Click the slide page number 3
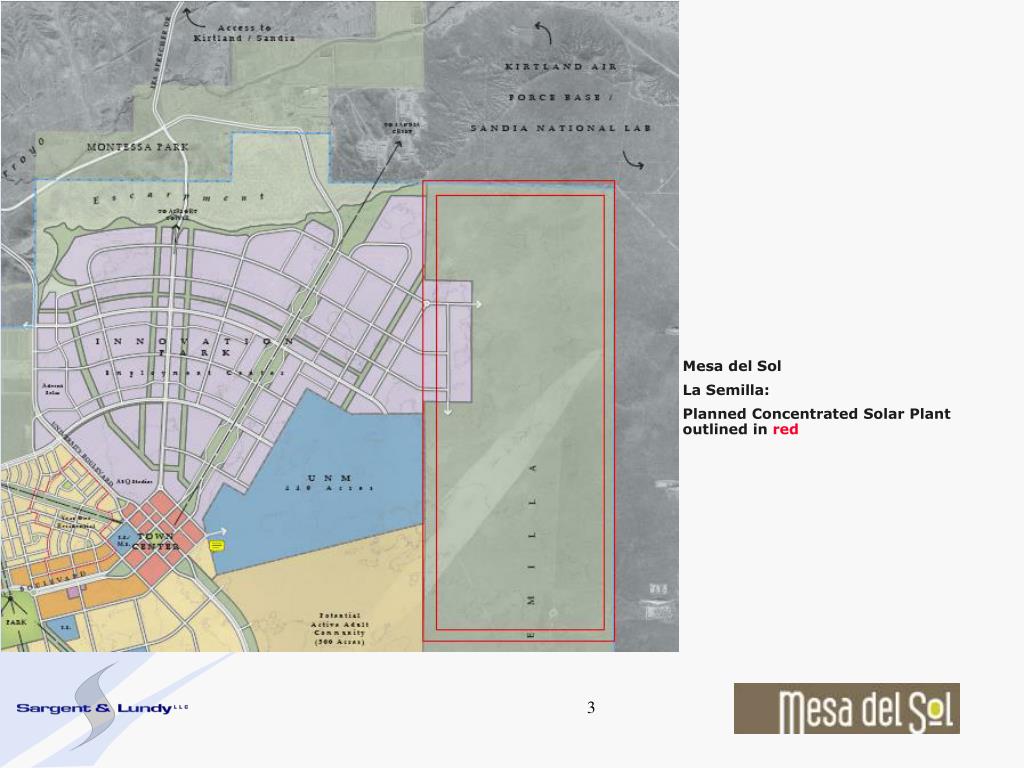This screenshot has height=768, width=1024. pos(591,707)
